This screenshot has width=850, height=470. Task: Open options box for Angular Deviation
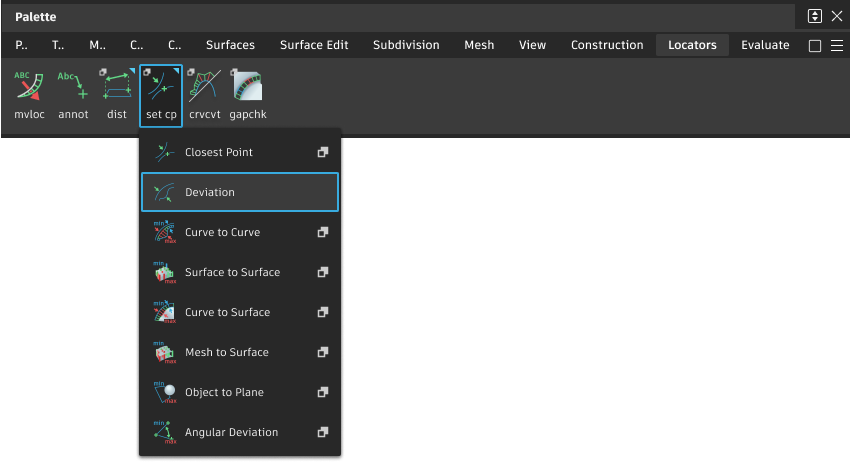point(323,432)
